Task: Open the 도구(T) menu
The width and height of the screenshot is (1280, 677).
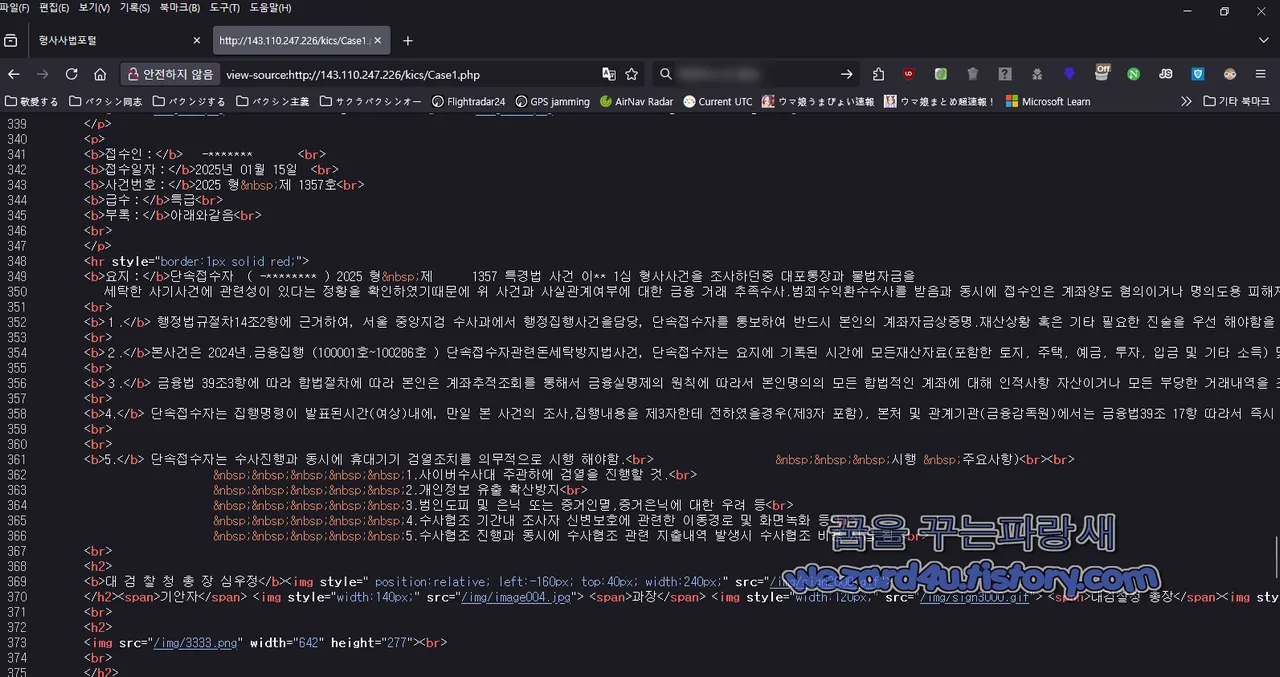Action: 224,8
